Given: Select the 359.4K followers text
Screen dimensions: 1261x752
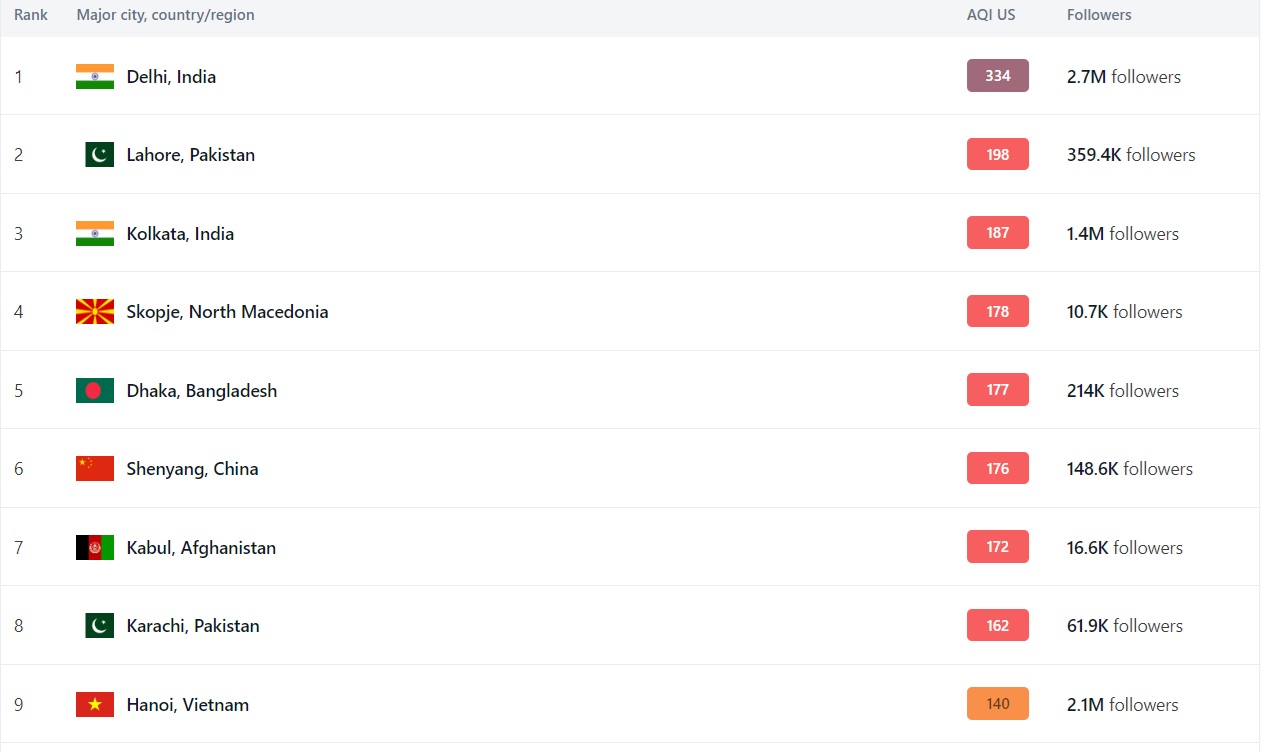Looking at the screenshot, I should tap(1131, 155).
